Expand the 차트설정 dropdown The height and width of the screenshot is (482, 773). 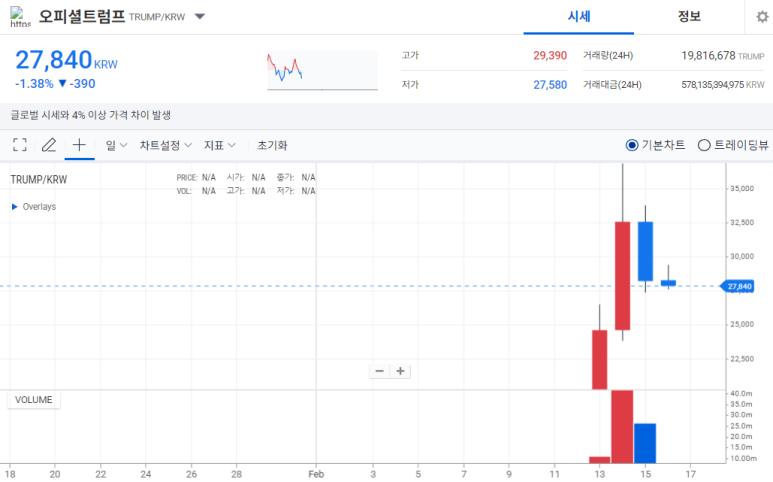[166, 145]
